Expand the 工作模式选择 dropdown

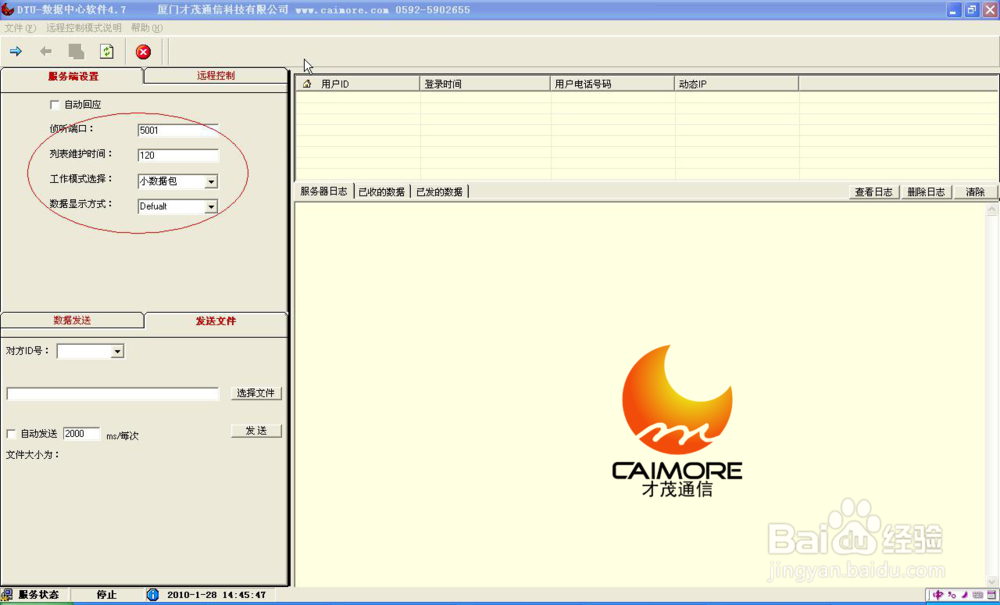(211, 182)
